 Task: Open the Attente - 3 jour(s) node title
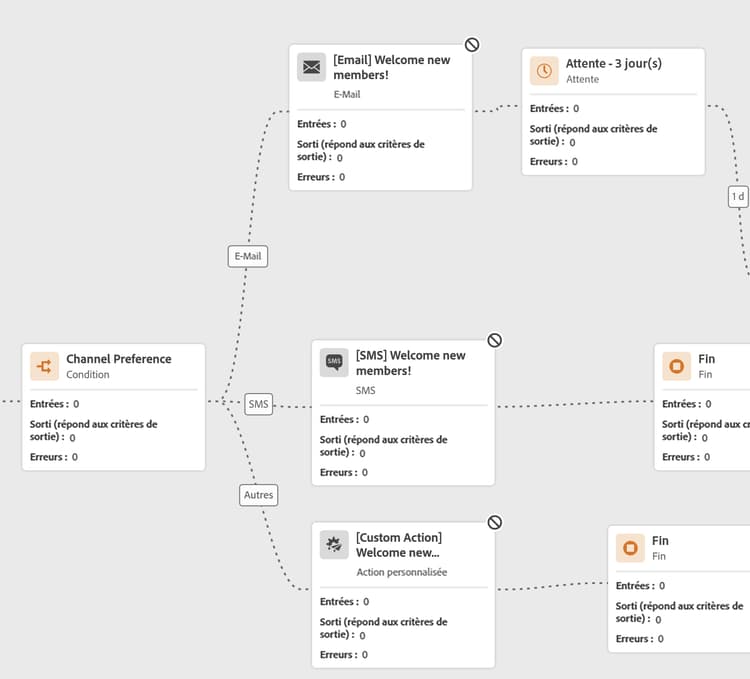tap(613, 63)
